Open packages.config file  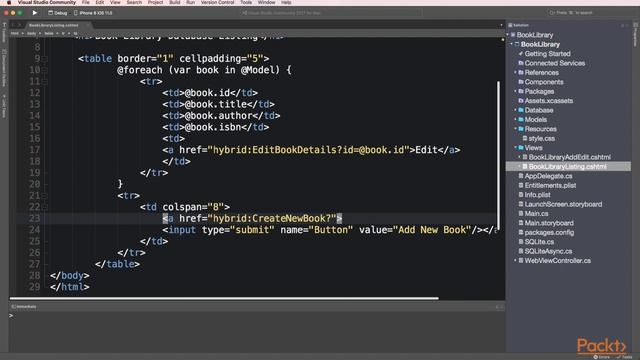549,232
